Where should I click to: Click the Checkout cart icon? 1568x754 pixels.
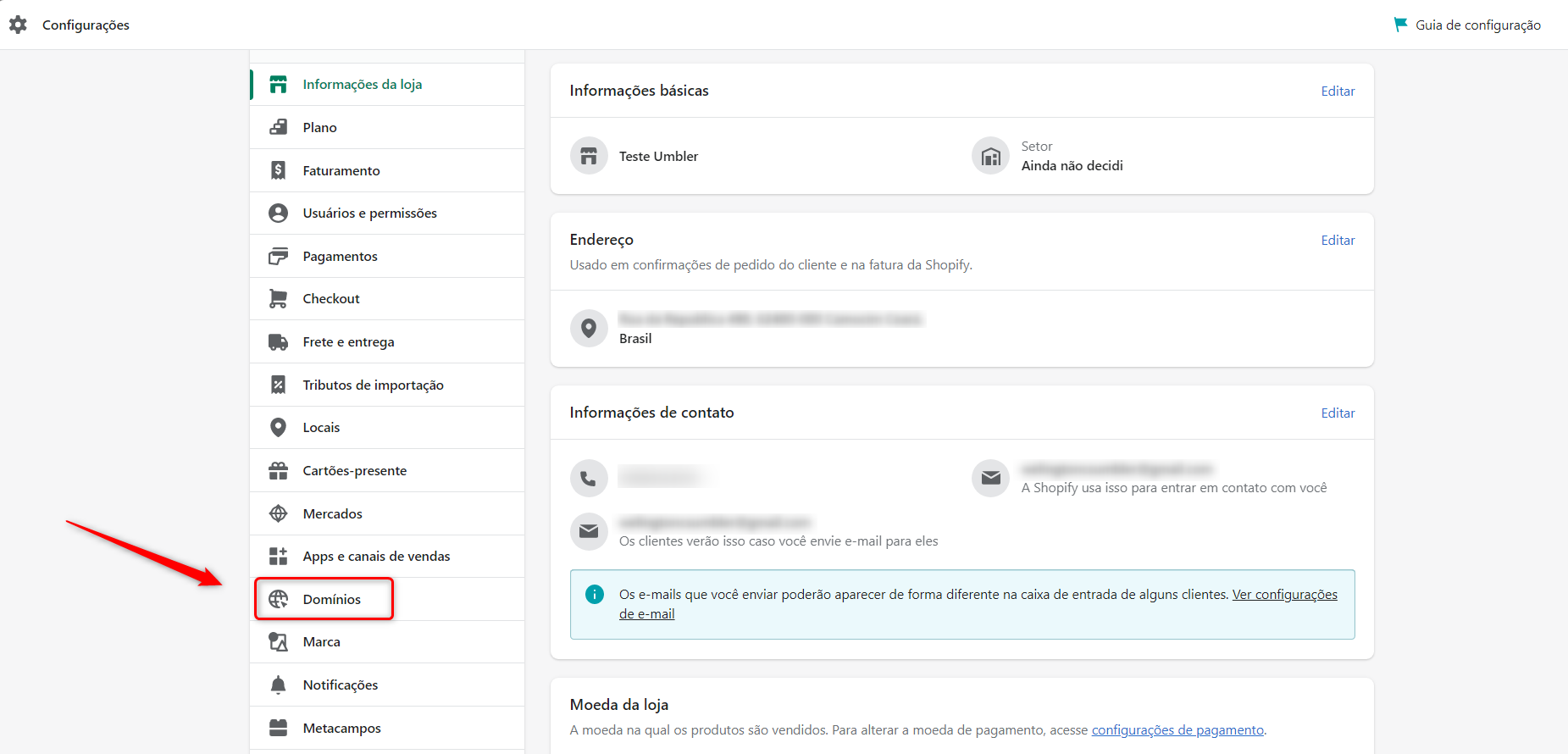[278, 299]
